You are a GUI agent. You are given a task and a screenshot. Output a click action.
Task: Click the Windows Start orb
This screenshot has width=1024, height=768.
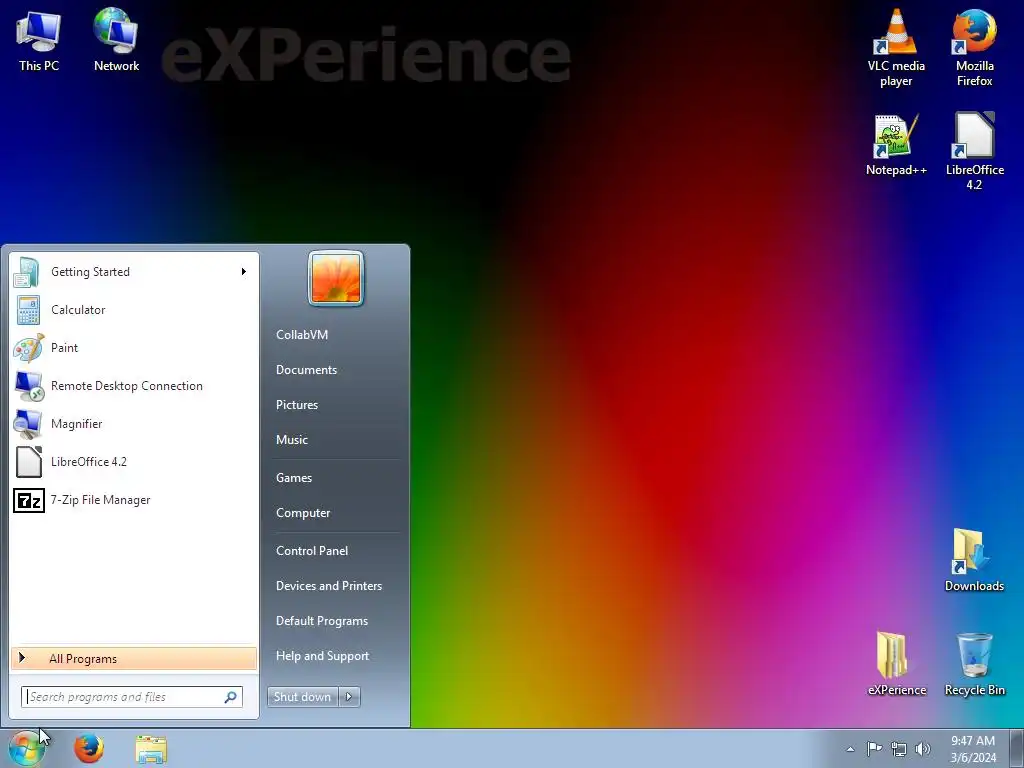(27, 748)
